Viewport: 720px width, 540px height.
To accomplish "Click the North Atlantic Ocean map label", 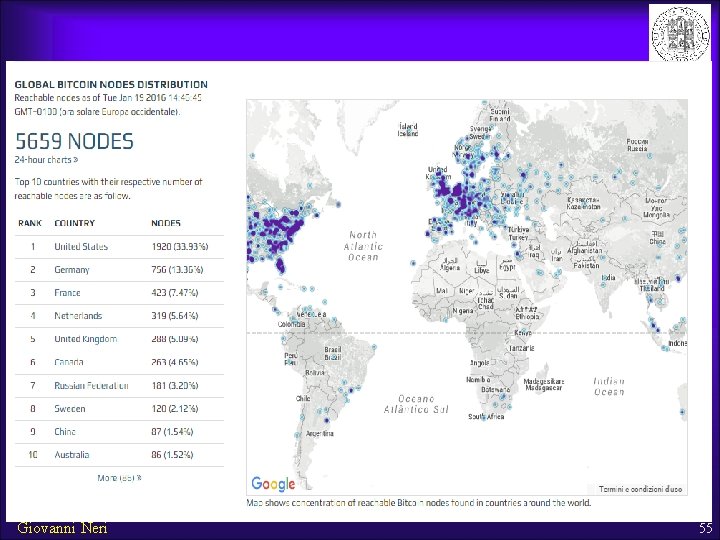I will click(x=363, y=246).
